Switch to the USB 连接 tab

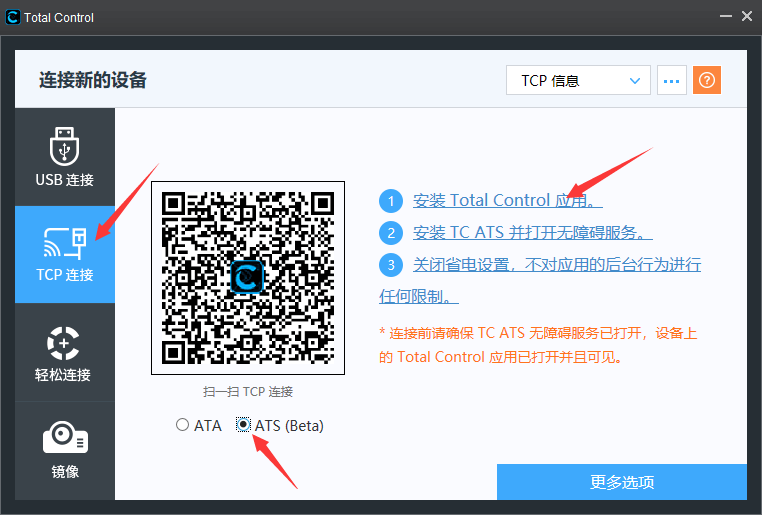(x=65, y=156)
